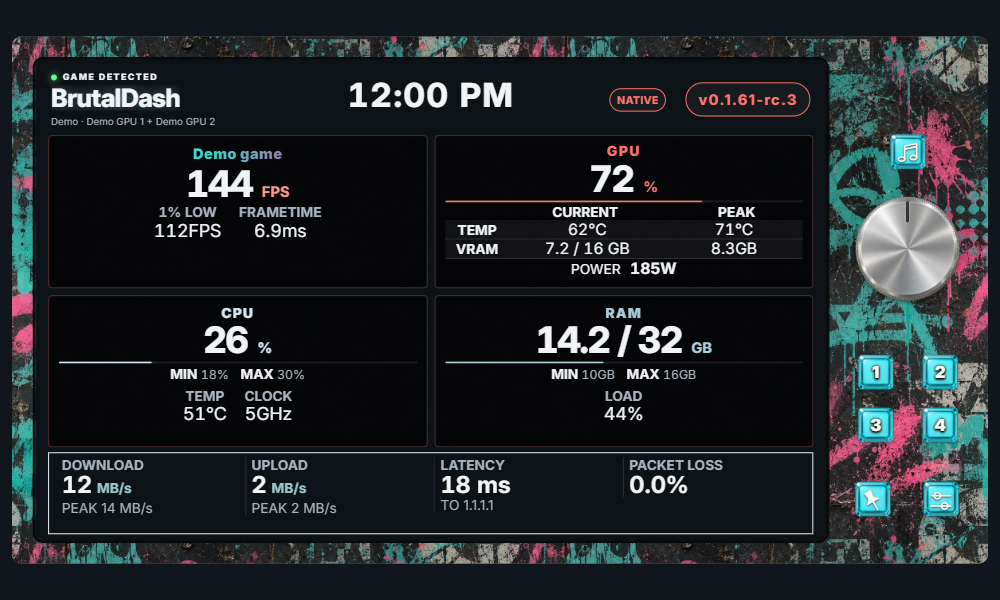Image resolution: width=1000 pixels, height=600 pixels.
Task: Click the GAME DETECTED status indicator
Action: [104, 77]
